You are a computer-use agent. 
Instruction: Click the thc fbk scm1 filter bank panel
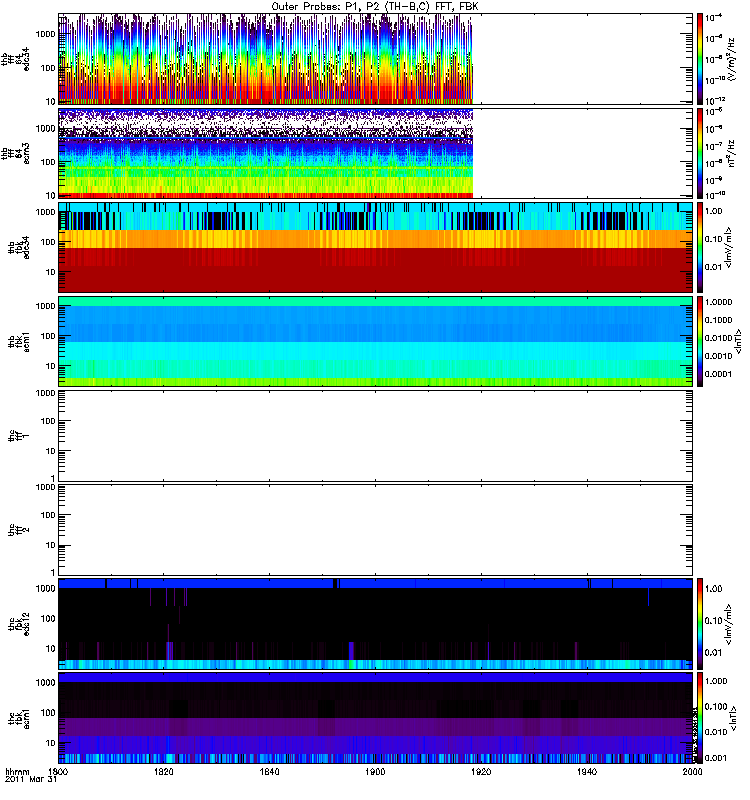[x=376, y=718]
